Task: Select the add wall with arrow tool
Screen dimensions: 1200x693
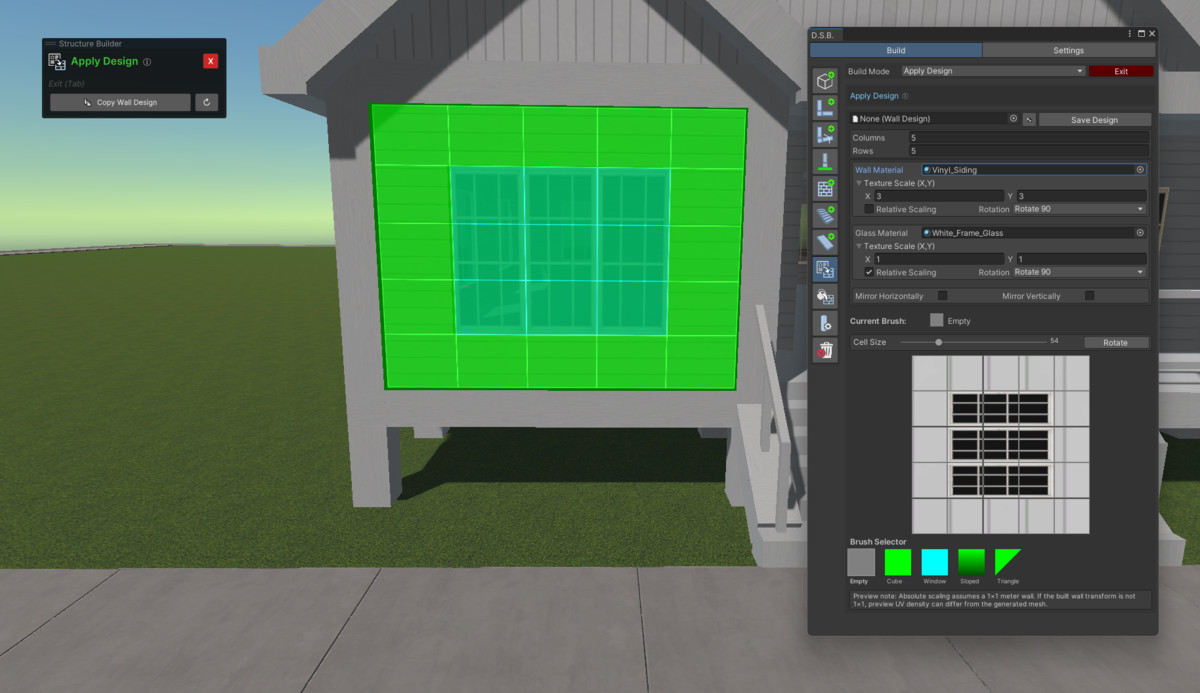Action: point(825,135)
